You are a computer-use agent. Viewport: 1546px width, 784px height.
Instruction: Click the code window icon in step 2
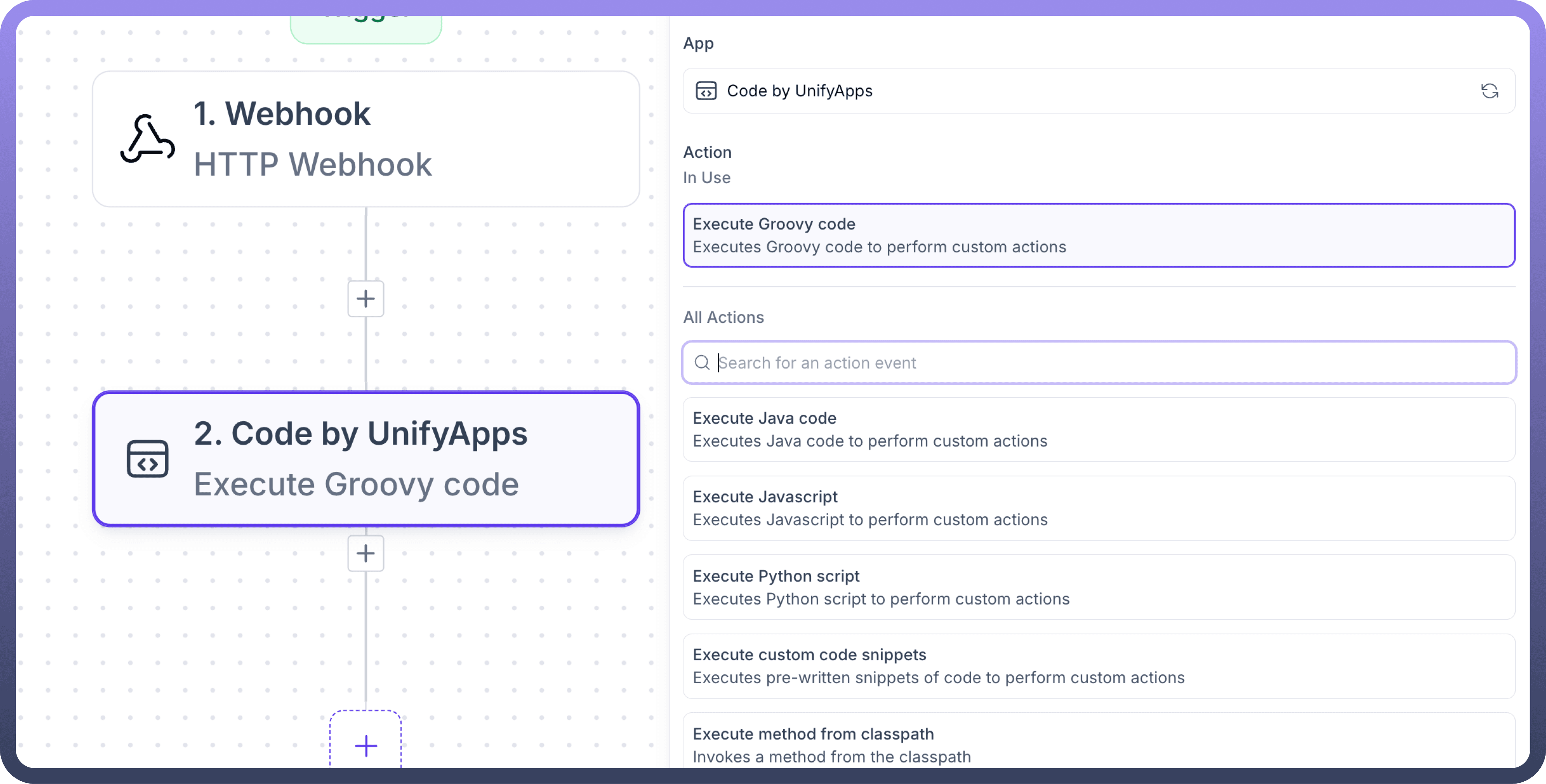(148, 459)
